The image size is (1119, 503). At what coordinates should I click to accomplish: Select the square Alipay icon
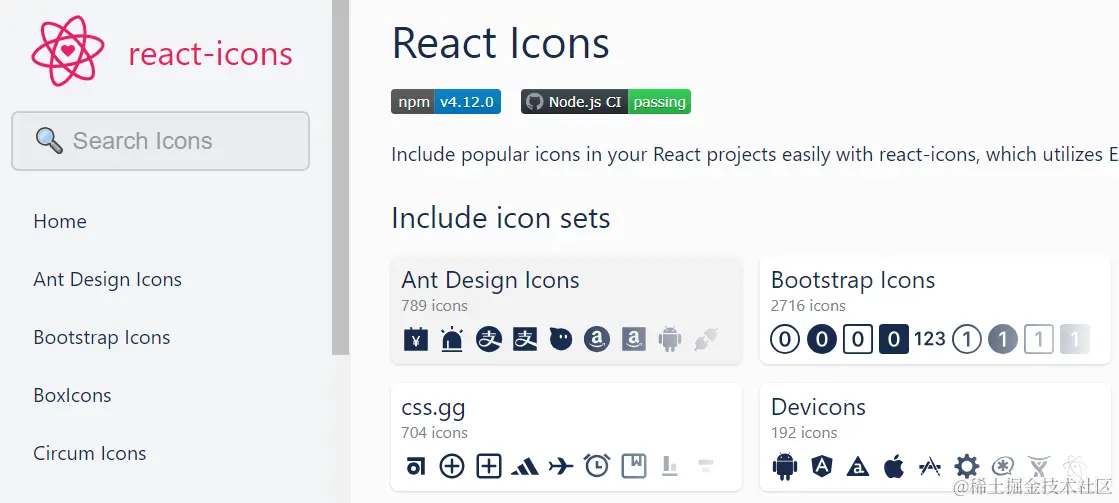coord(525,339)
